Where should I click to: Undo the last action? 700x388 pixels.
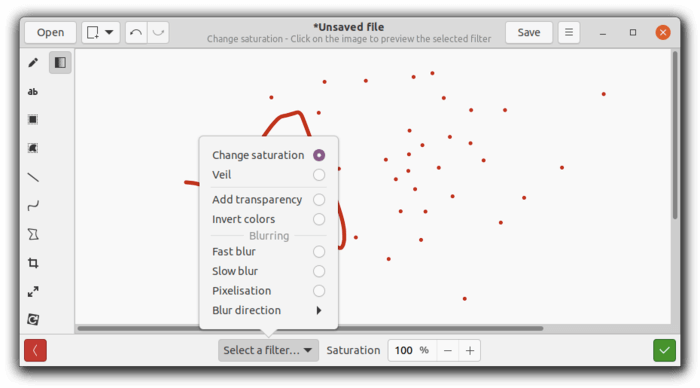click(x=136, y=33)
